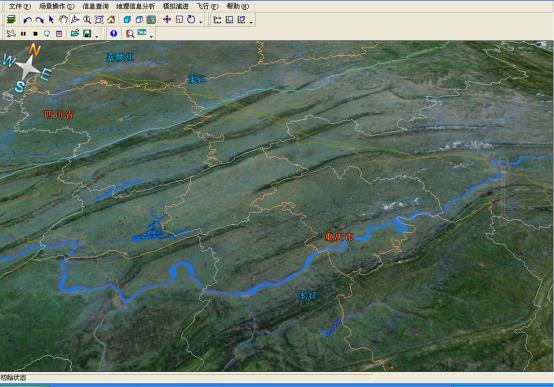The height and width of the screenshot is (387, 554).
Task: Select the hand pan tool
Action: click(63, 19)
